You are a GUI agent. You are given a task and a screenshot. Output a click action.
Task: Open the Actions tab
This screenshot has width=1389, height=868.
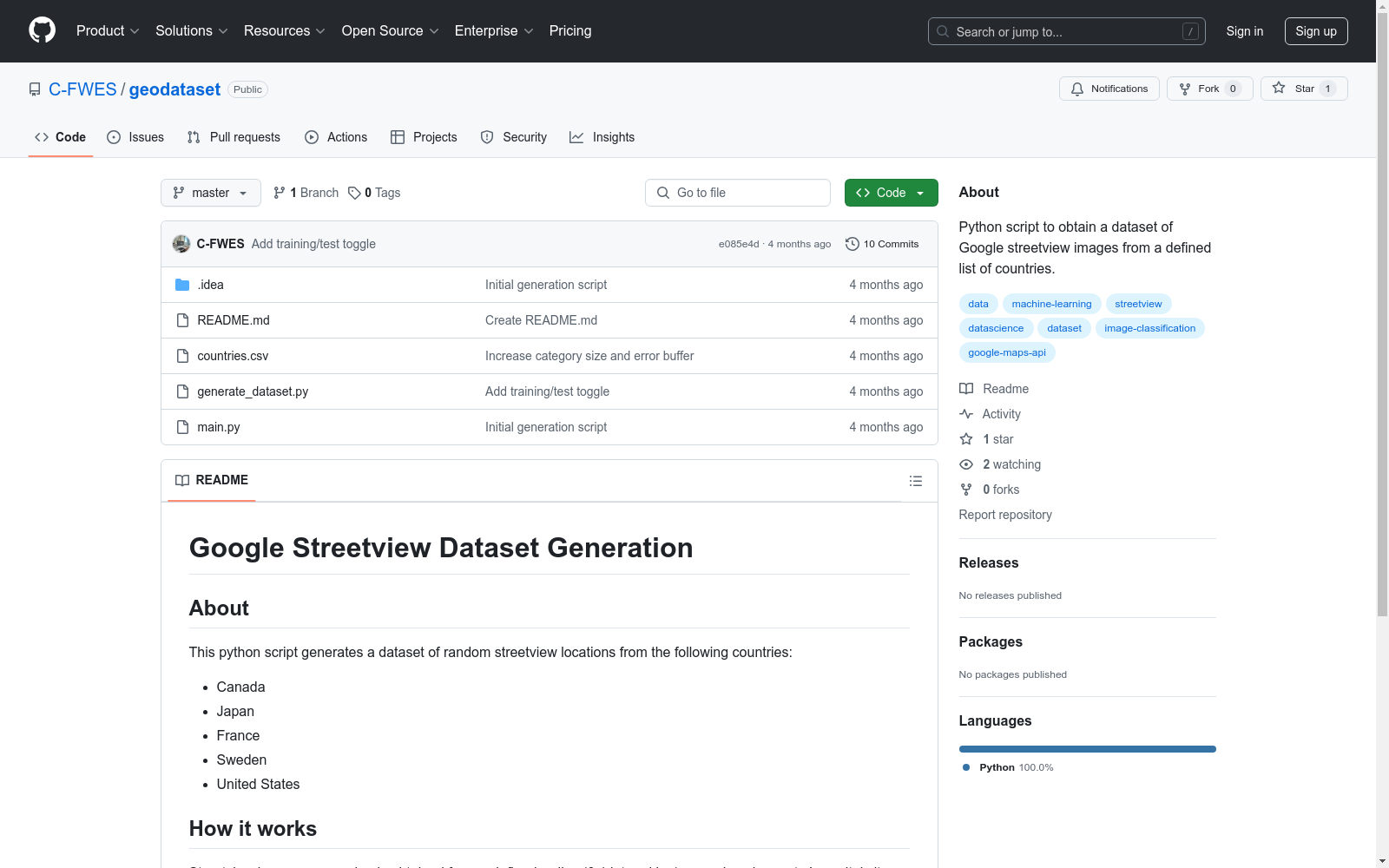336,137
